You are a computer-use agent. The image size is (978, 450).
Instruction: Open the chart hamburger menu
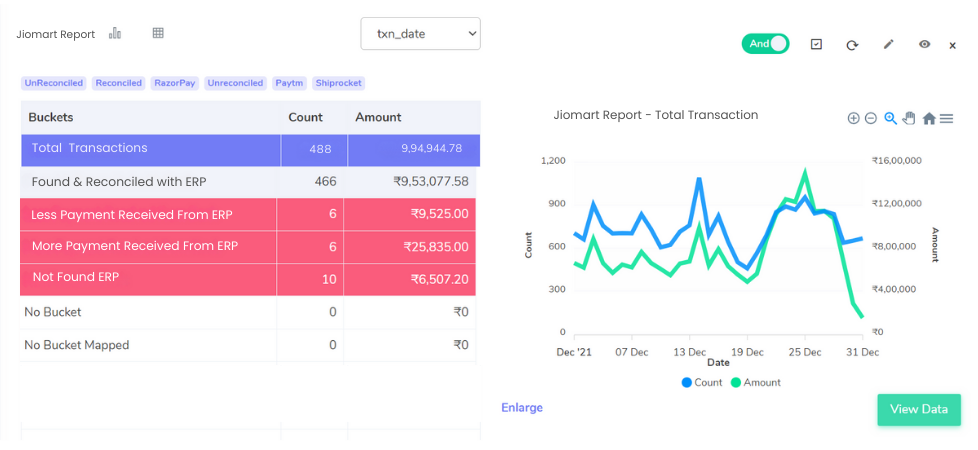point(946,118)
